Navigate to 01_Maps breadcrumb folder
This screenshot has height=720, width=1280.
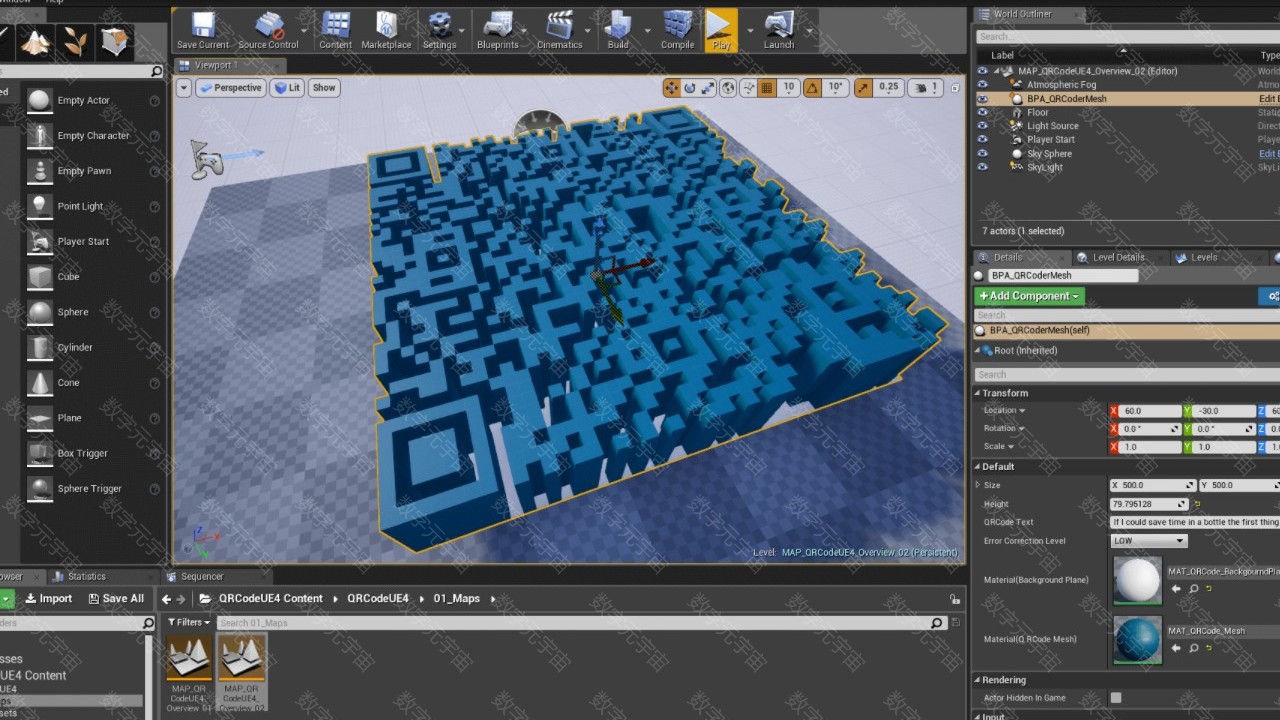pos(456,599)
